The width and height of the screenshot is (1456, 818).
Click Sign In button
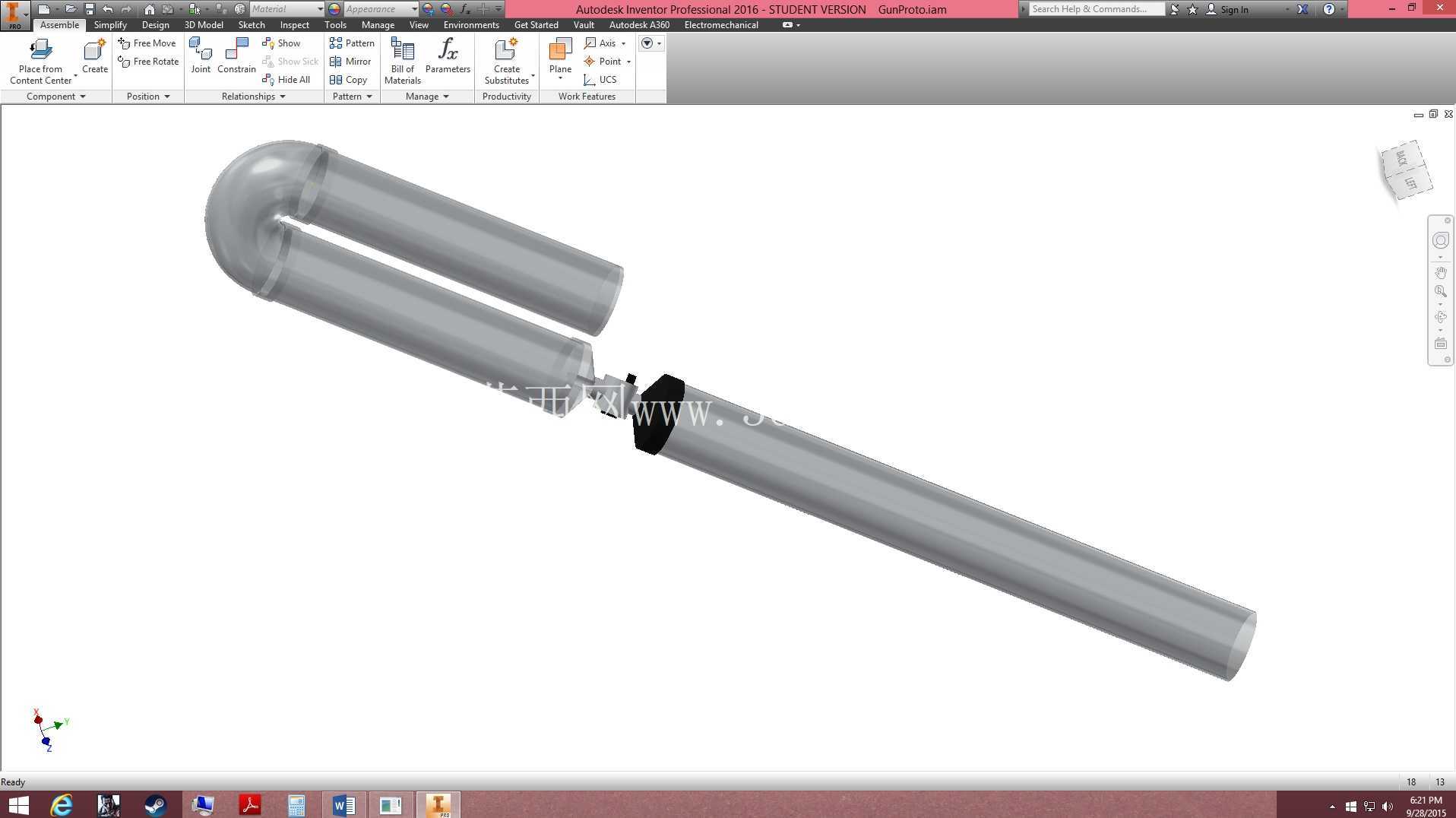point(1227,9)
